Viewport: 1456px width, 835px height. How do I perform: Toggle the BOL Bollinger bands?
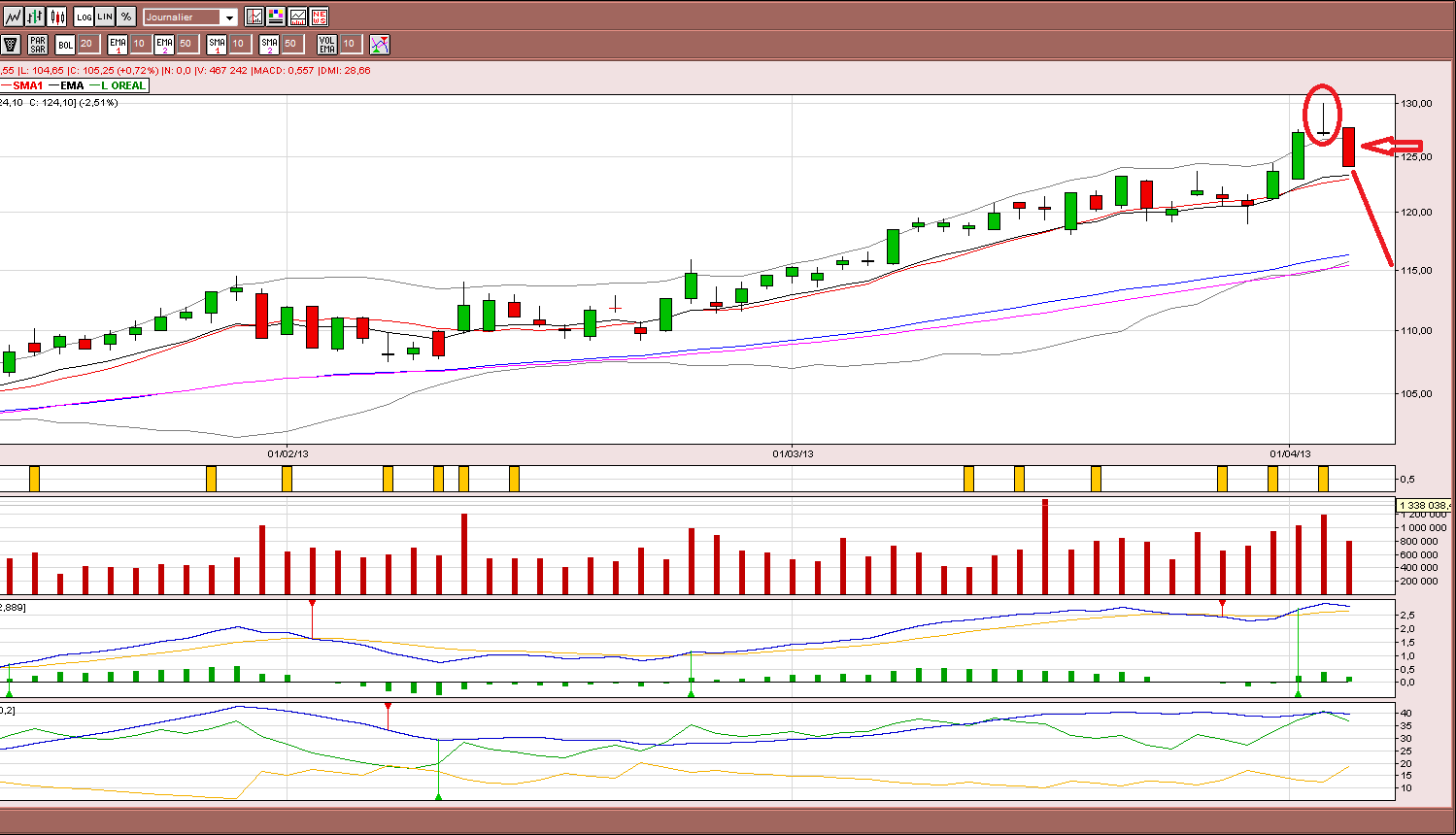[65, 45]
